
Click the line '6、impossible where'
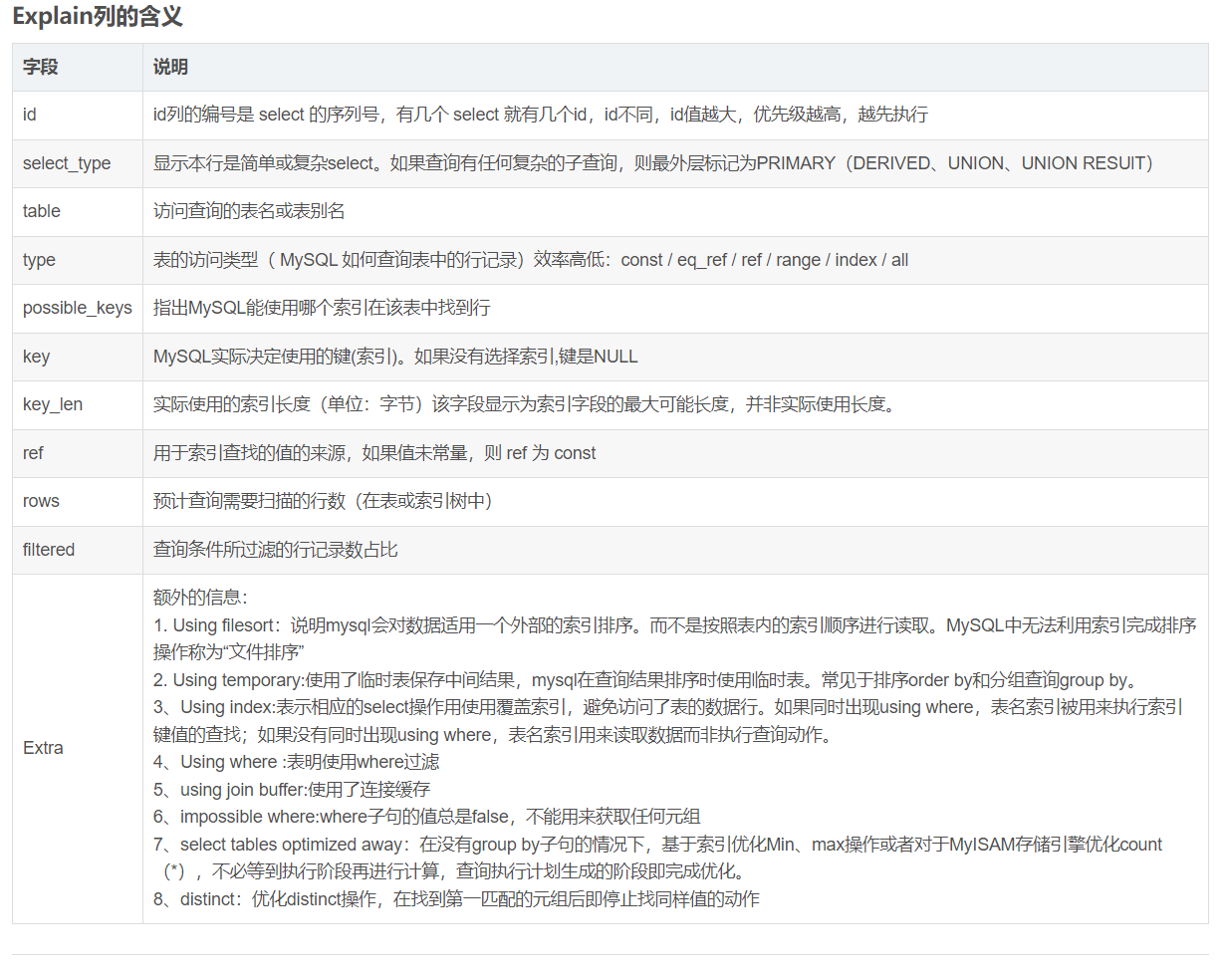[x=426, y=817]
